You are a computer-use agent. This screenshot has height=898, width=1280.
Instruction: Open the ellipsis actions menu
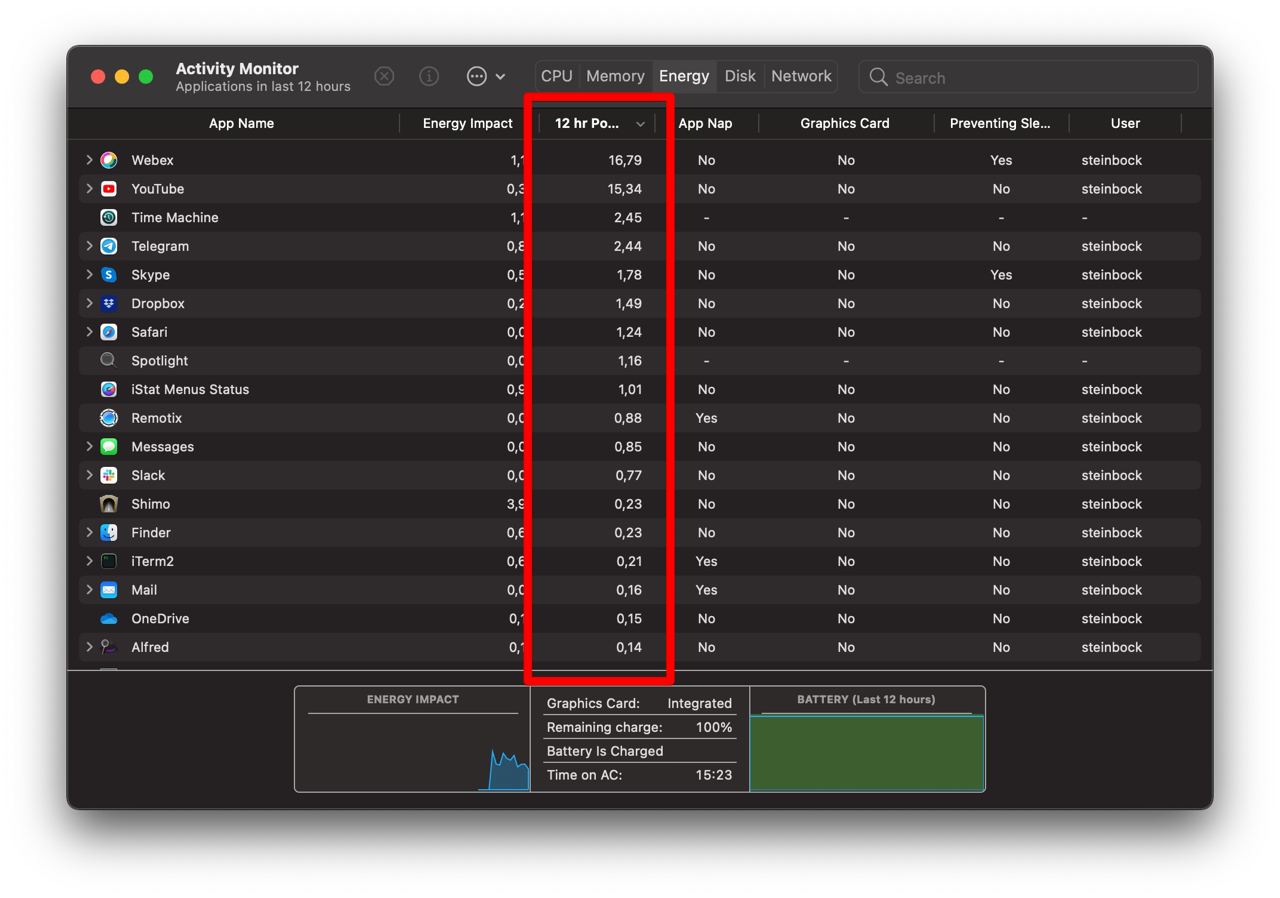click(486, 77)
